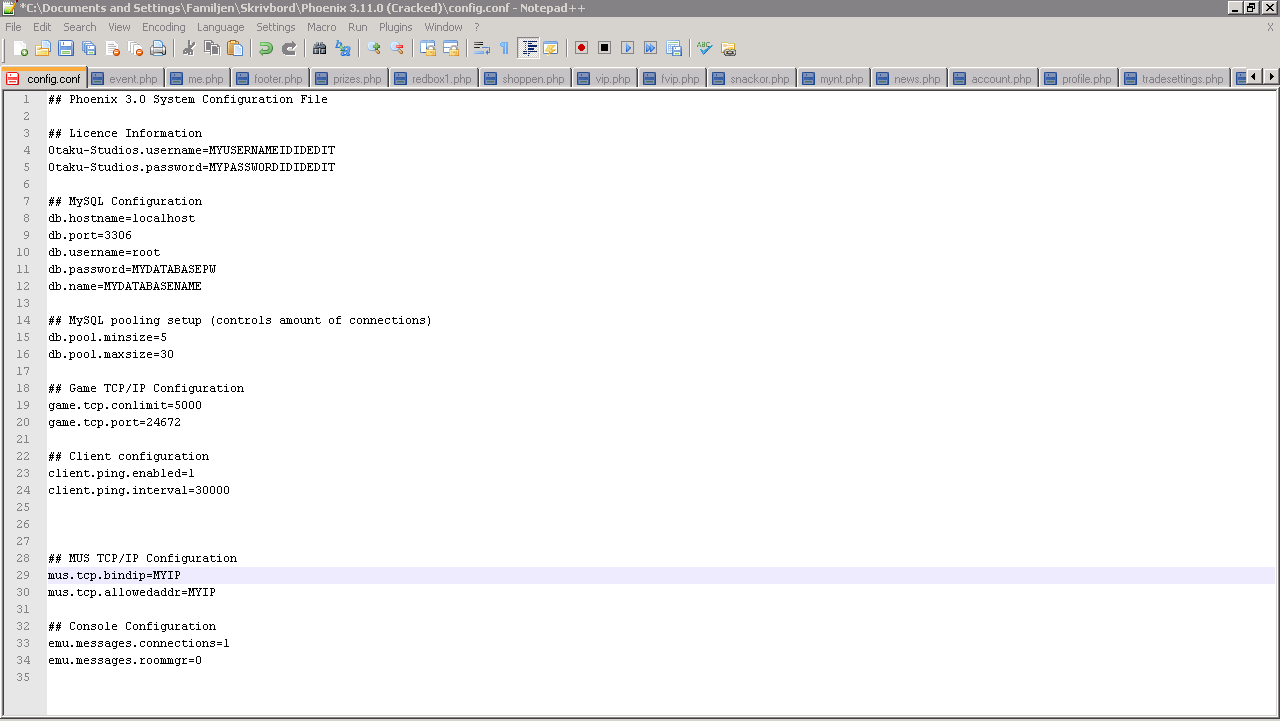The width and height of the screenshot is (1280, 721).
Task: Toggle show all characters pilcrow icon
Action: (x=504, y=48)
